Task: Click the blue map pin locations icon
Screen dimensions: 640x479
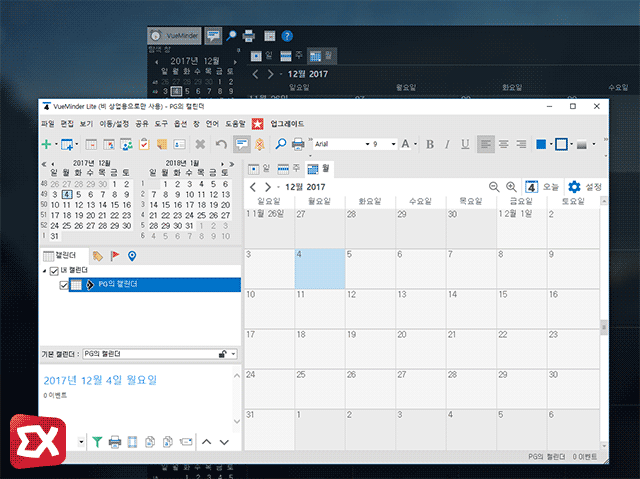Action: [x=132, y=256]
